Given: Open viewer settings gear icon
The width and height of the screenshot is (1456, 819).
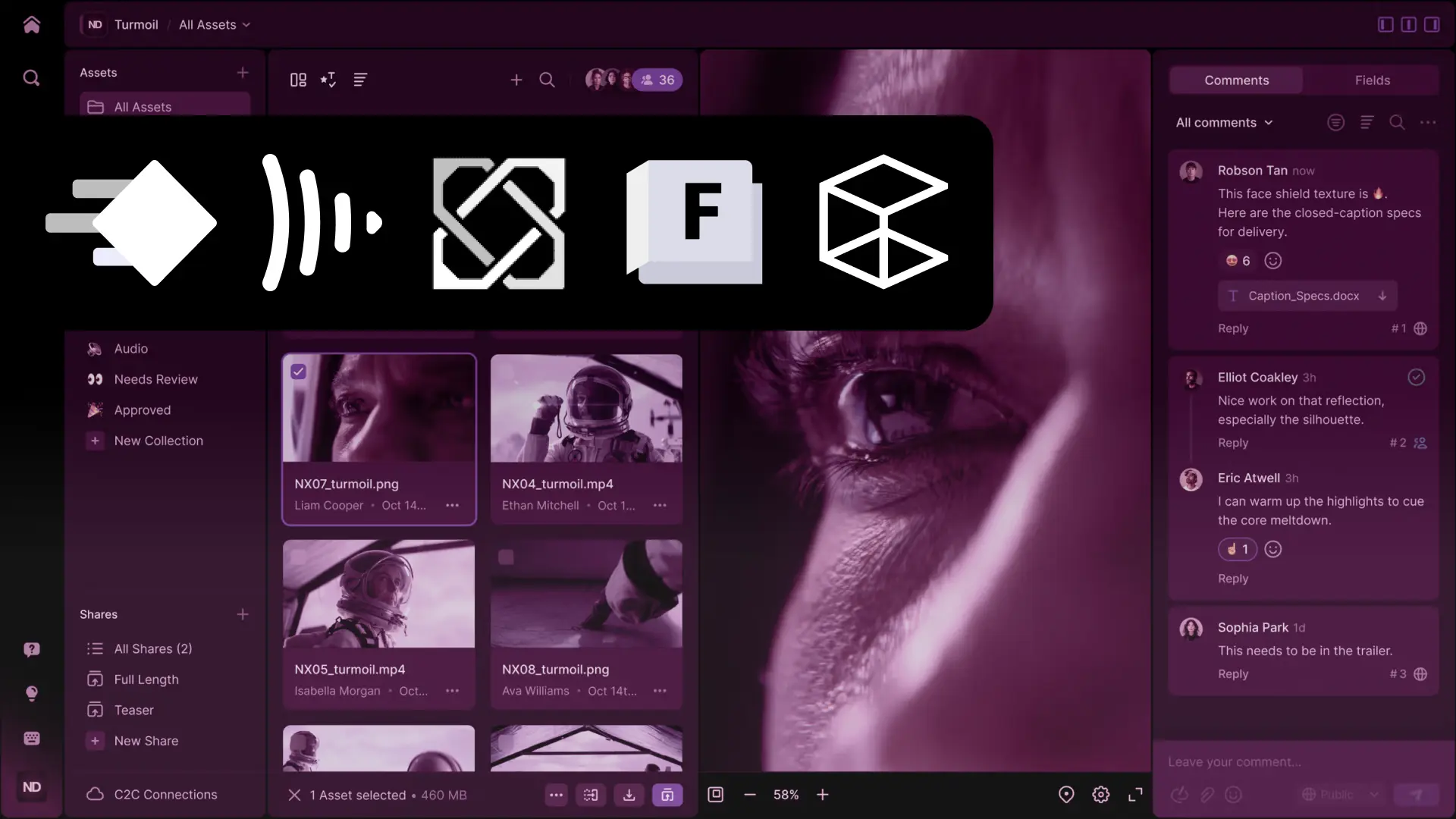Looking at the screenshot, I should tap(1100, 795).
